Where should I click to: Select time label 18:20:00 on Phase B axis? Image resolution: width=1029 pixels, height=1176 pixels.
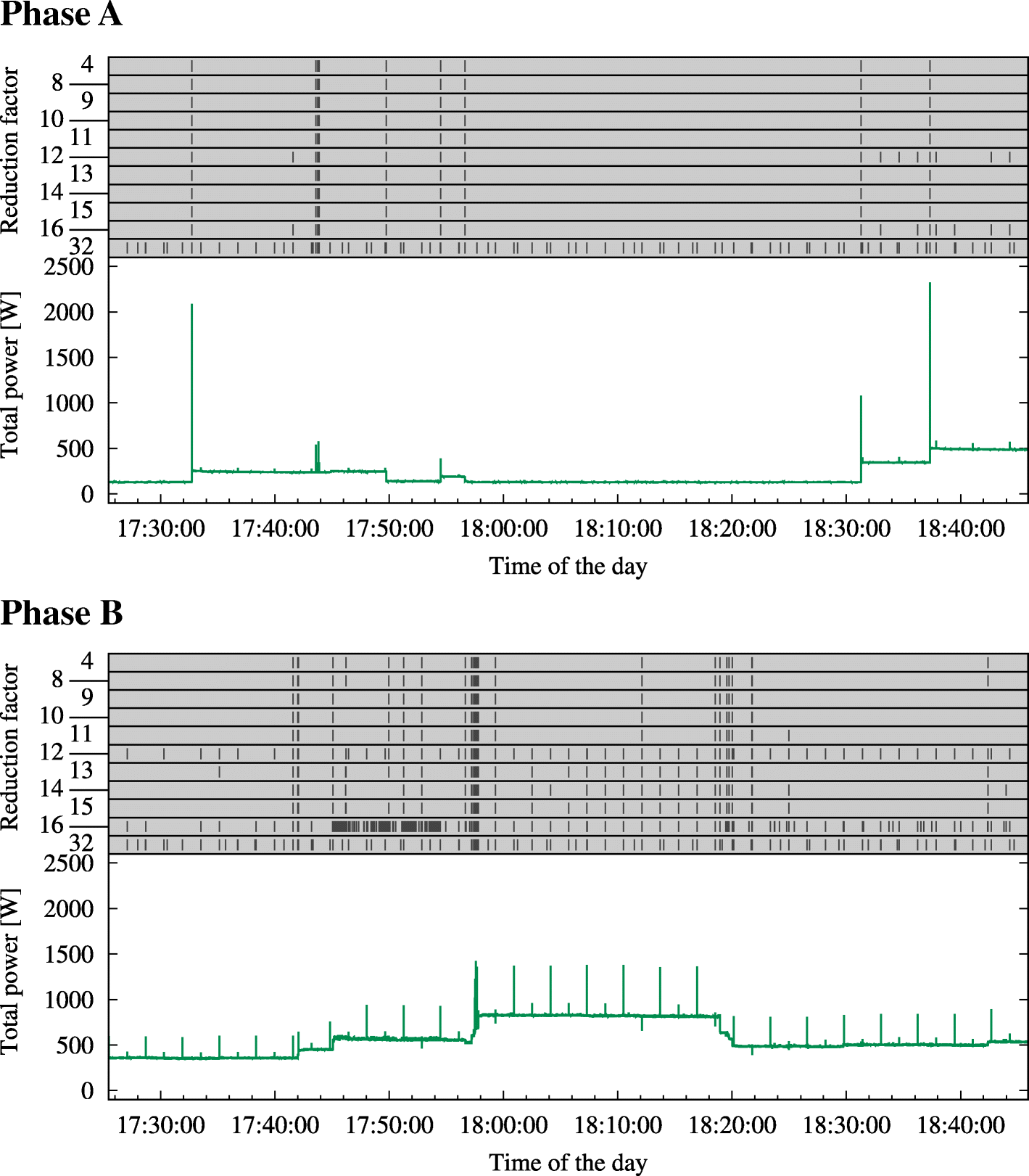point(732,1124)
